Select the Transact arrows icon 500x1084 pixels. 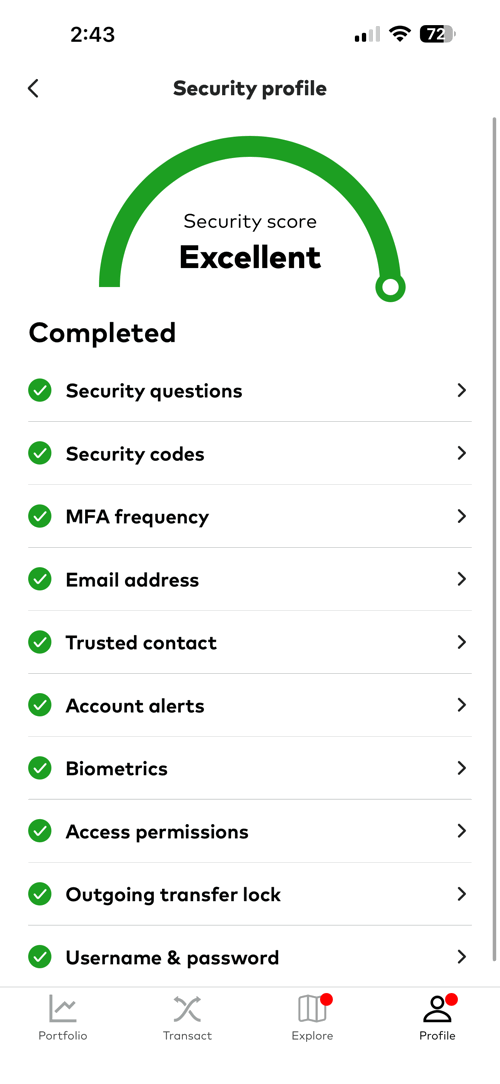tap(187, 1009)
